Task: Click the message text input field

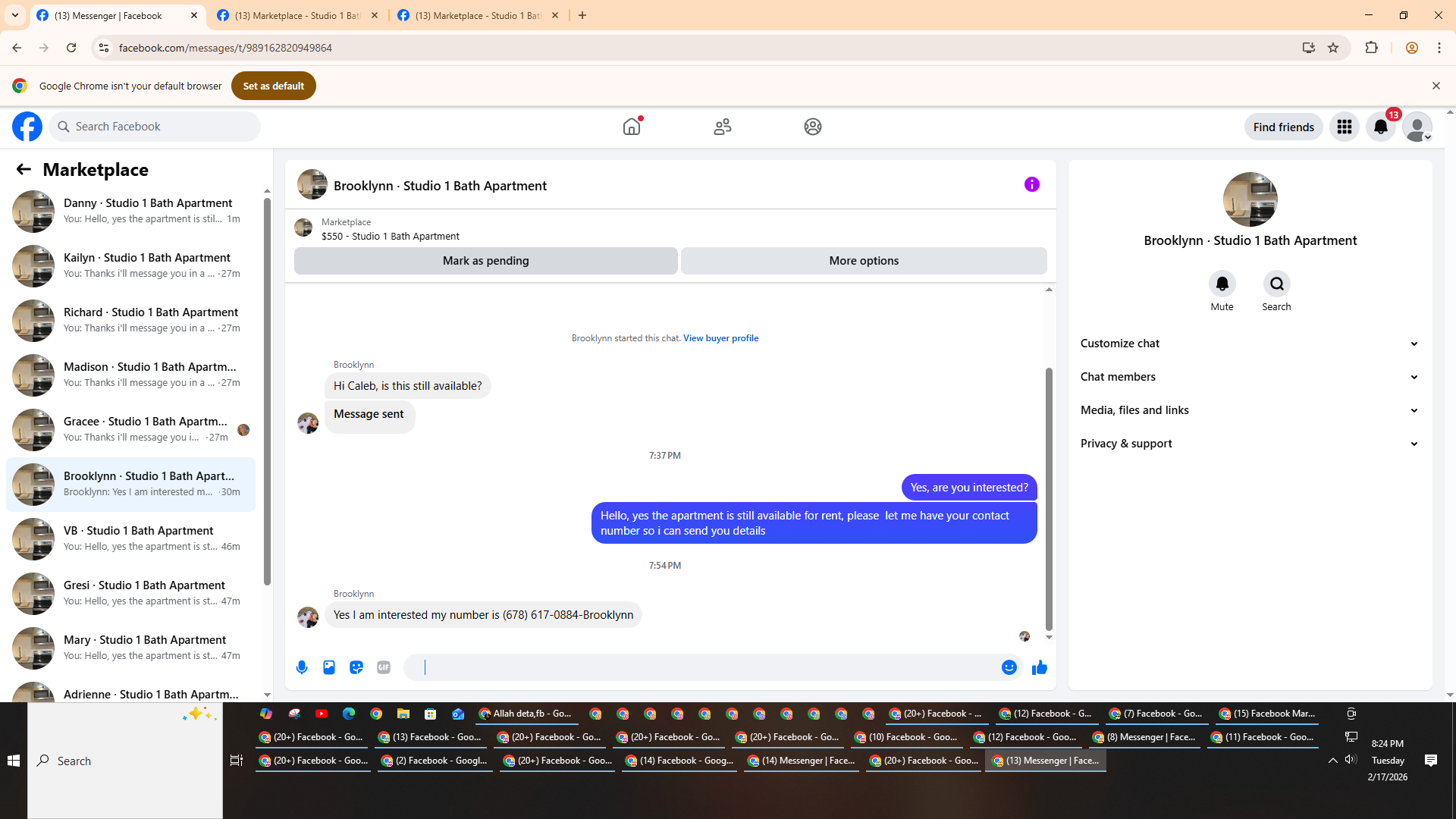Action: coord(705,667)
